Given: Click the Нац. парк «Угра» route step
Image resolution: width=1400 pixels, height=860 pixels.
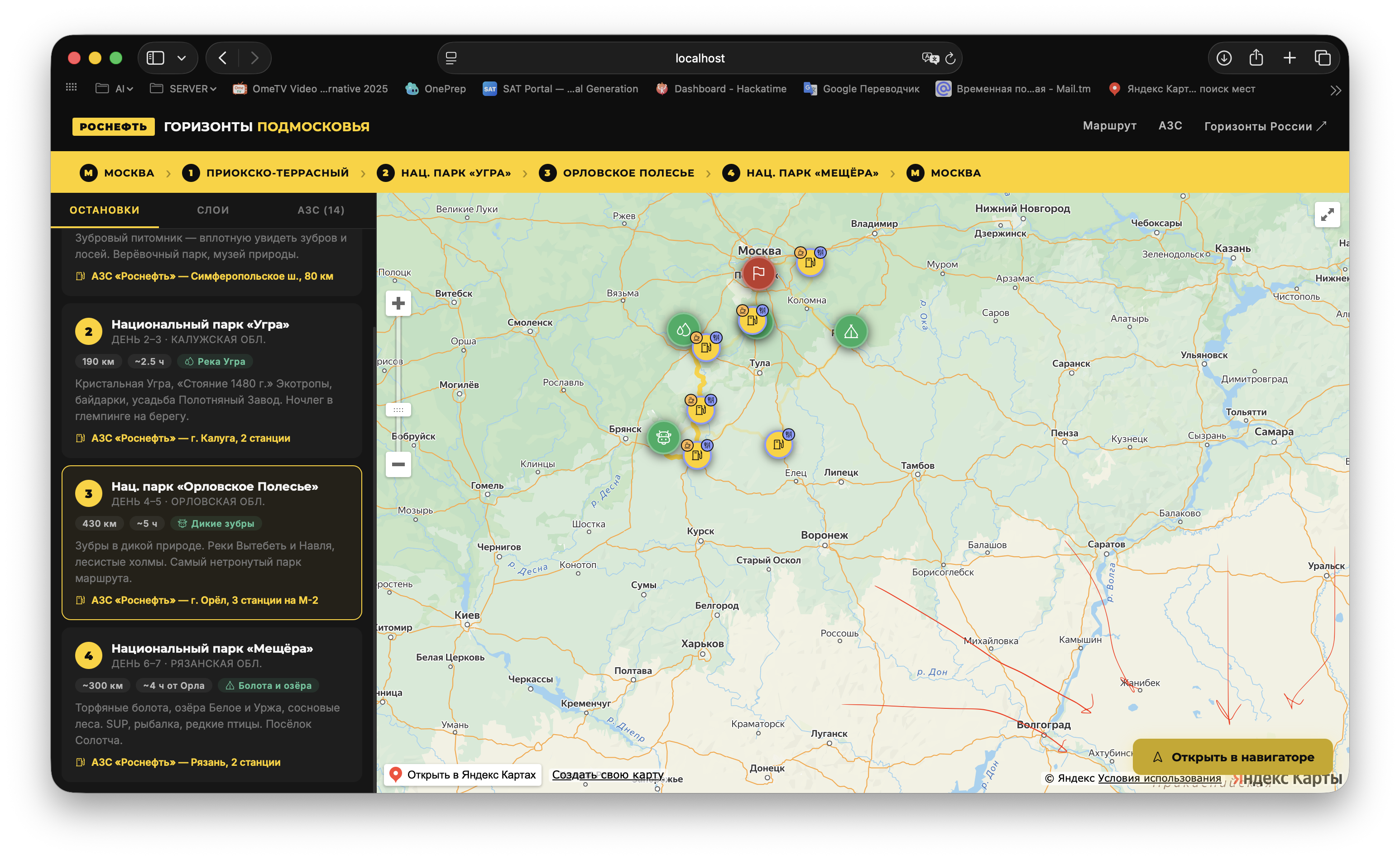Looking at the screenshot, I should pyautogui.click(x=444, y=173).
